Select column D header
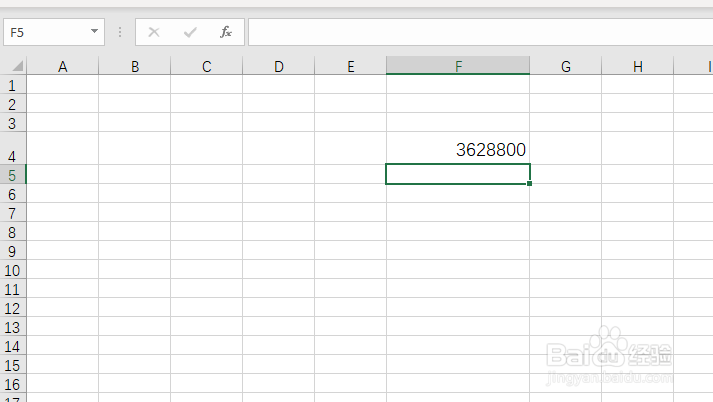Image resolution: width=713 pixels, height=402 pixels. 279,66
